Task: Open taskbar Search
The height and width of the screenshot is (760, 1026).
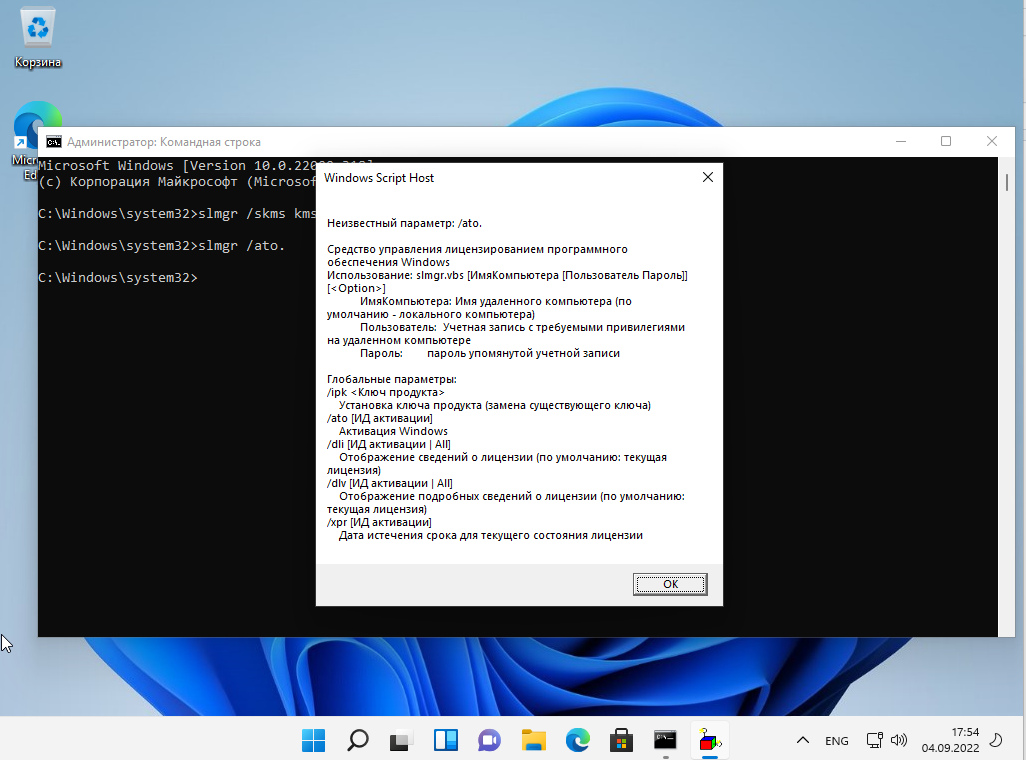Action: pyautogui.click(x=357, y=740)
